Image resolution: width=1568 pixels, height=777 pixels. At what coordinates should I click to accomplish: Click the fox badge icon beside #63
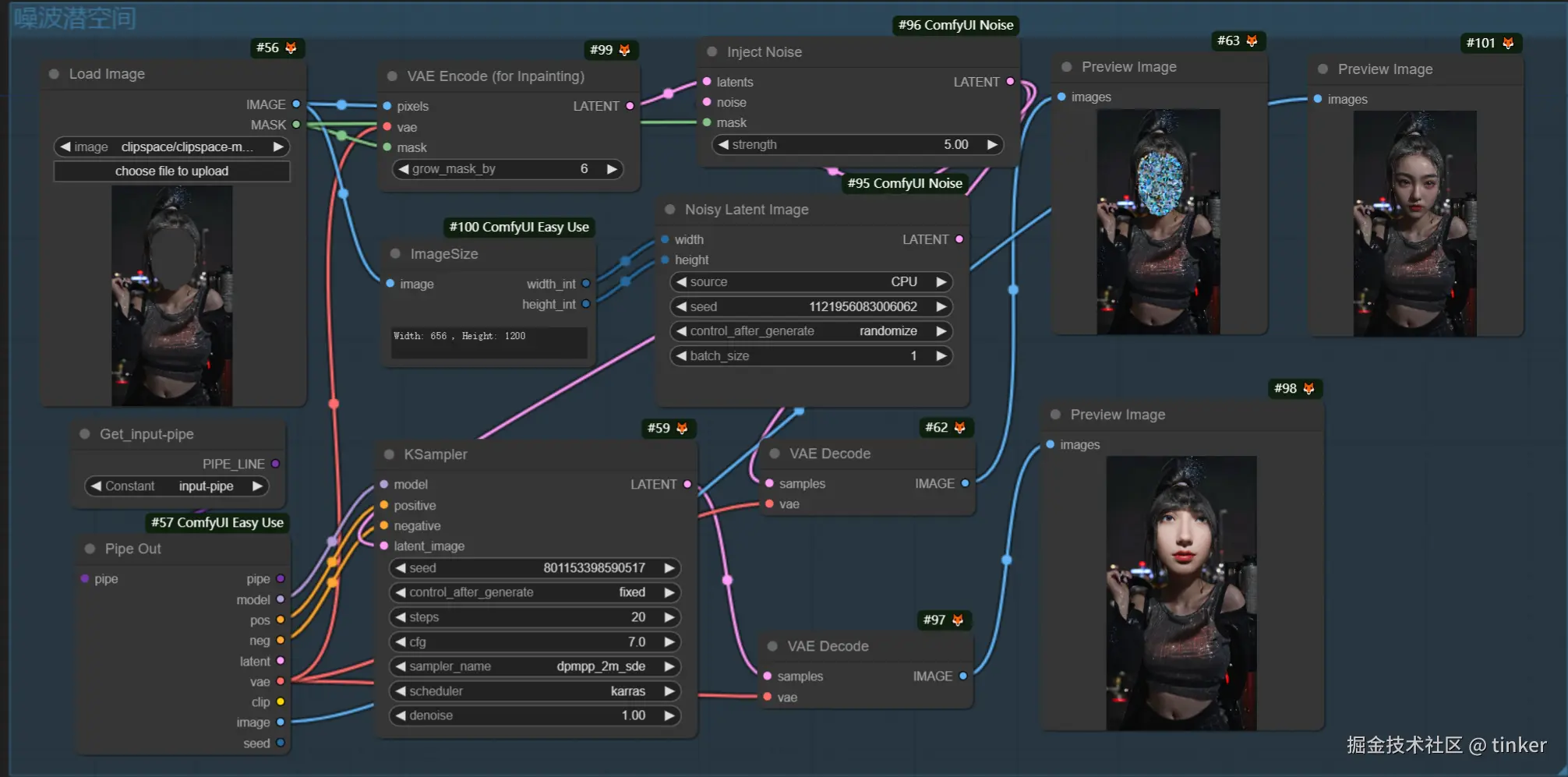click(x=1252, y=41)
